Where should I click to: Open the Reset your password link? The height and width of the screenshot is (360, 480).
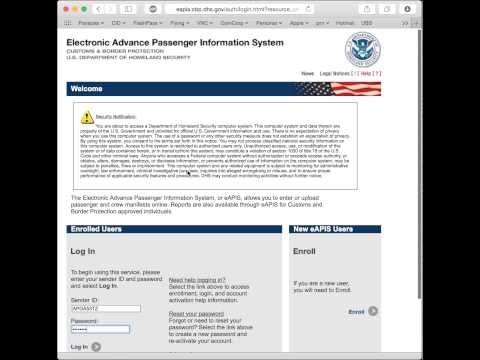click(x=196, y=314)
